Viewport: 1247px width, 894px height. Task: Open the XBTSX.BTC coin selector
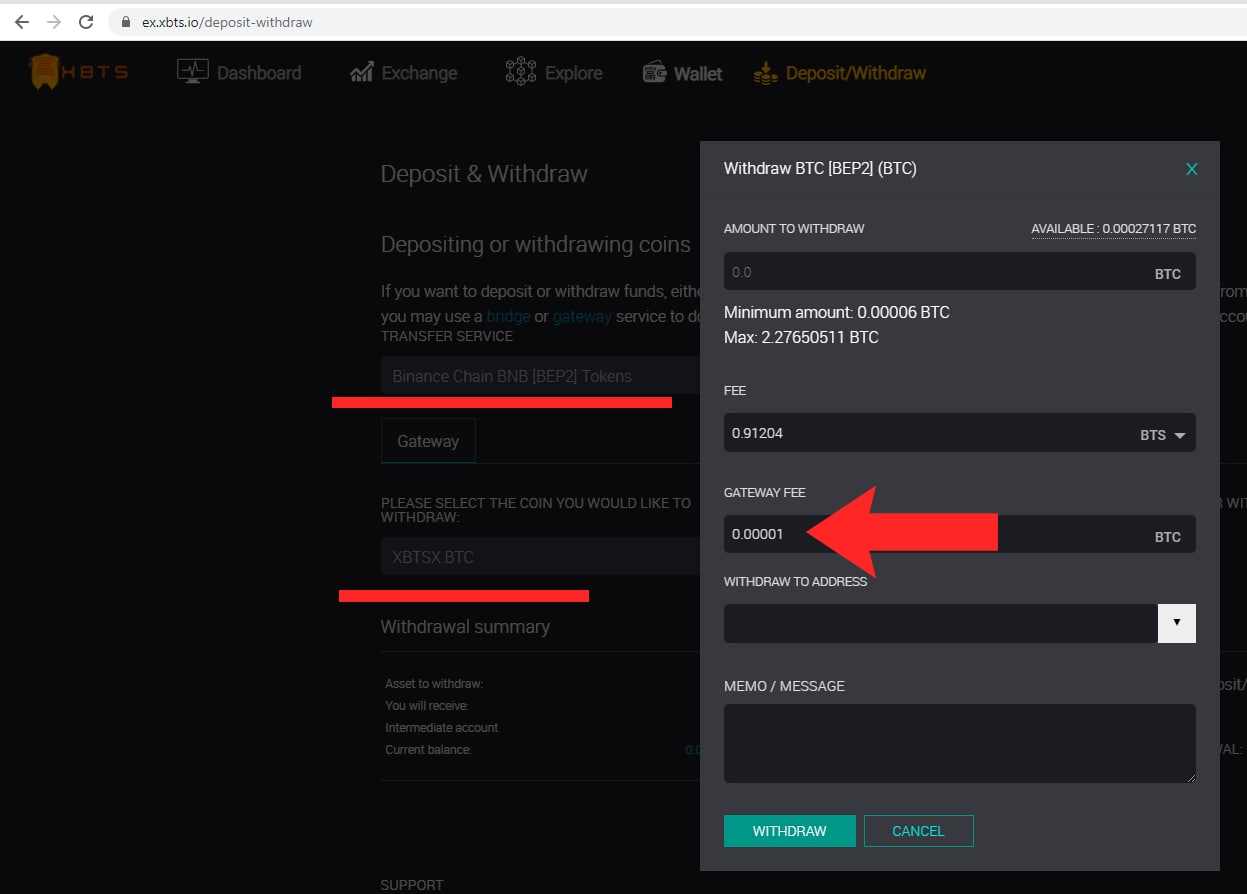click(540, 557)
